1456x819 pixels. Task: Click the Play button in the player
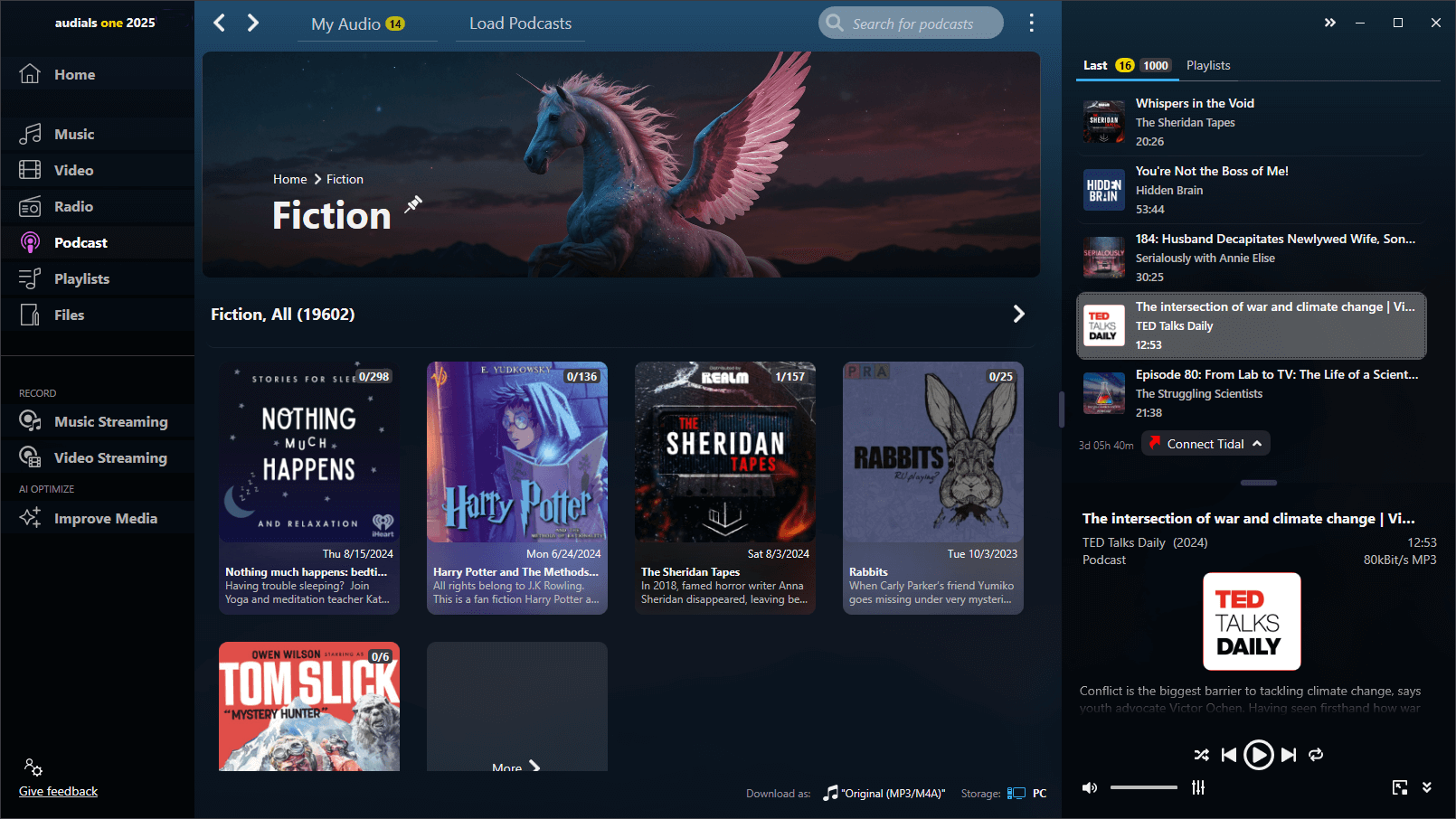point(1258,755)
